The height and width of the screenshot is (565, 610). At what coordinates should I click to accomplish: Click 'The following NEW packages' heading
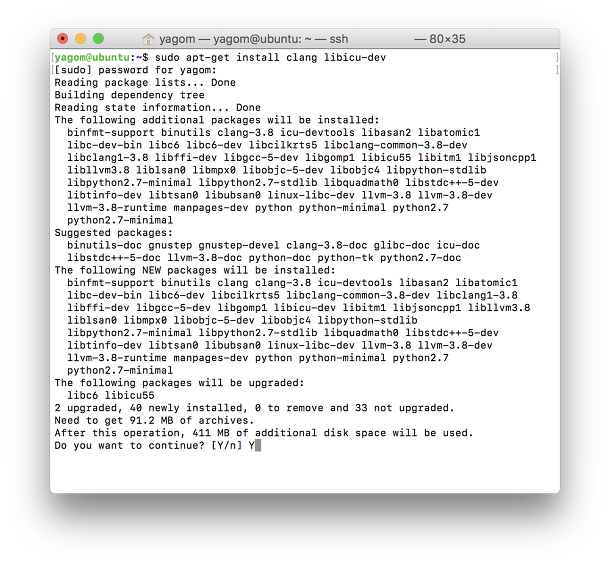(x=195, y=270)
